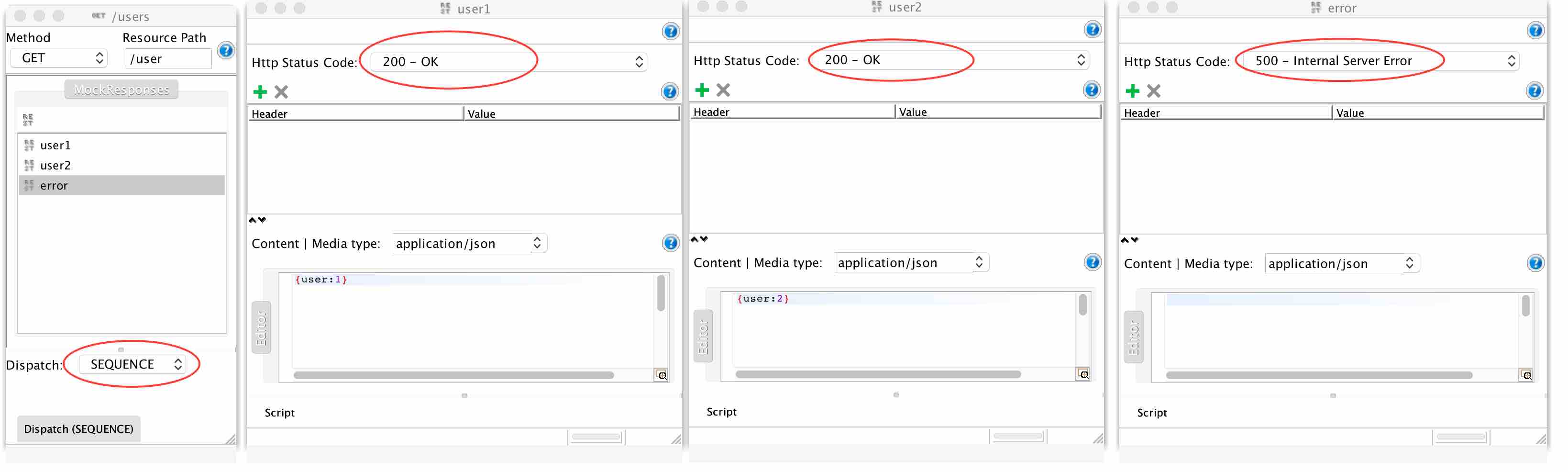Toggle headers panel split arrows in user1

[257, 220]
